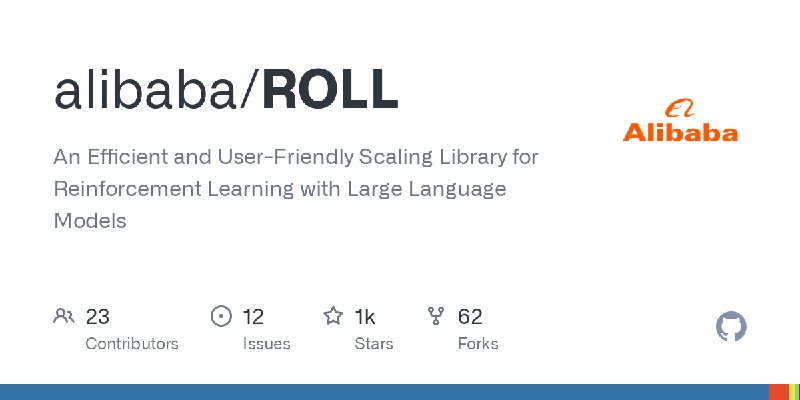Click the alibaba owner name
Screen dimensions: 800x400
(145, 90)
